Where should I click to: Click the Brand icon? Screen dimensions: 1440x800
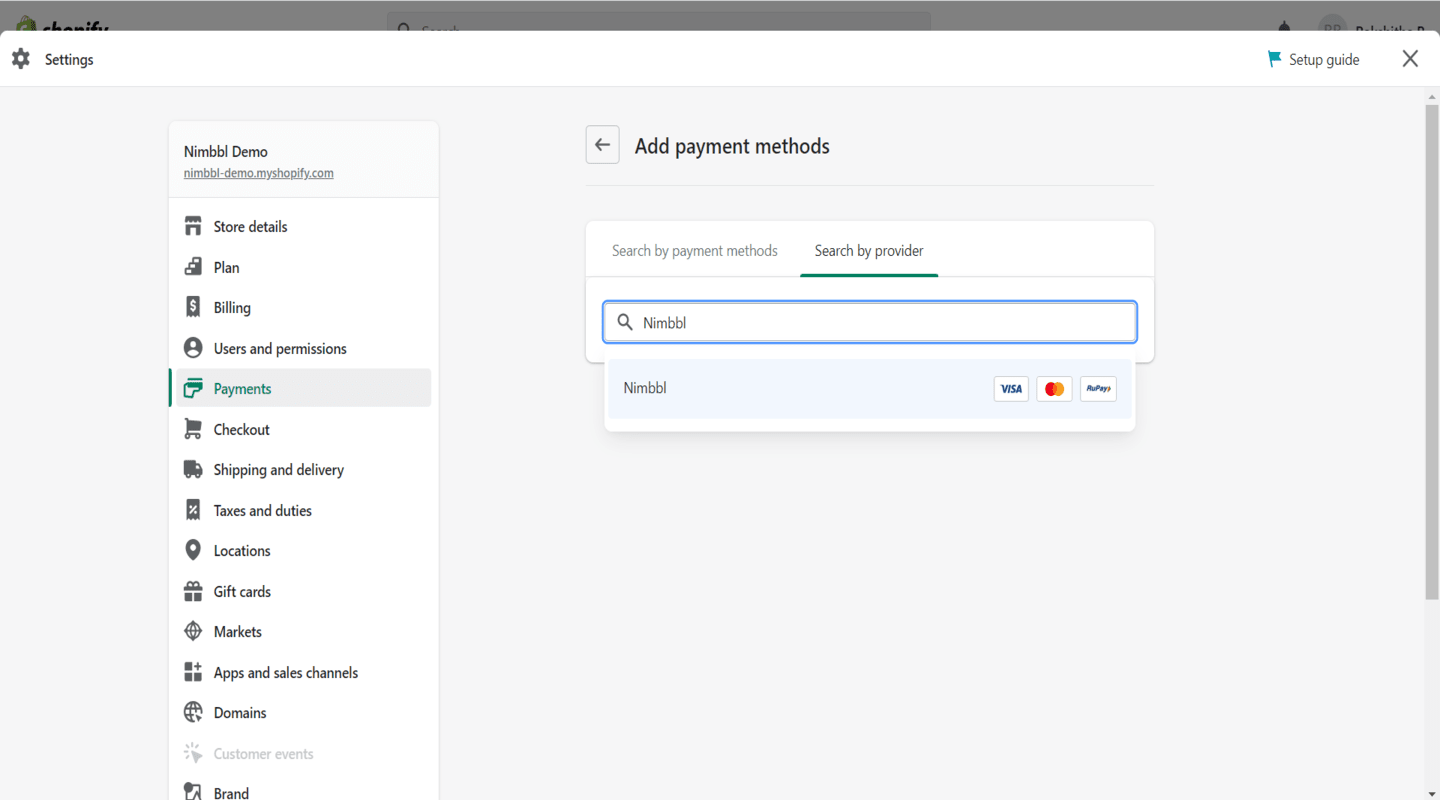[193, 791]
